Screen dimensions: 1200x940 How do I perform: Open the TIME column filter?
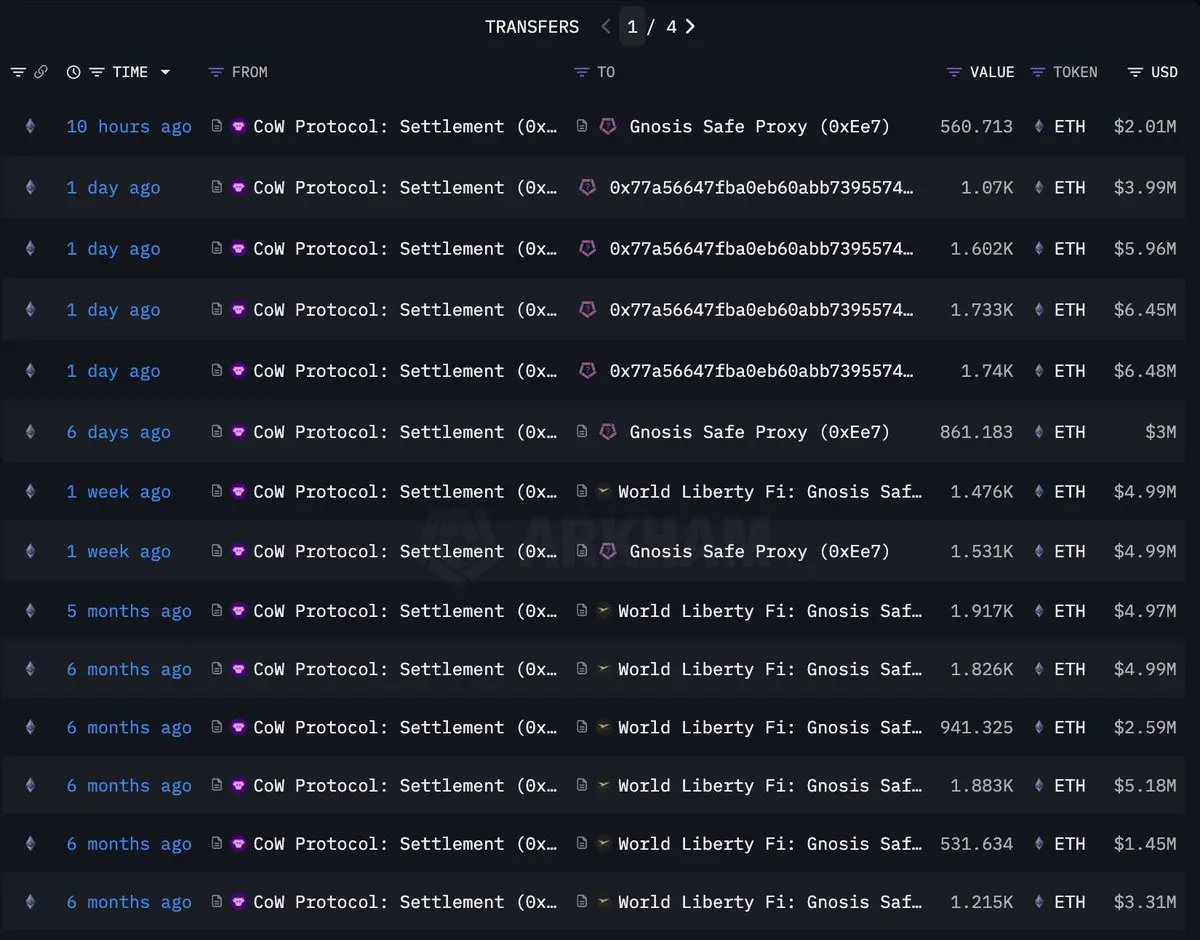point(97,72)
